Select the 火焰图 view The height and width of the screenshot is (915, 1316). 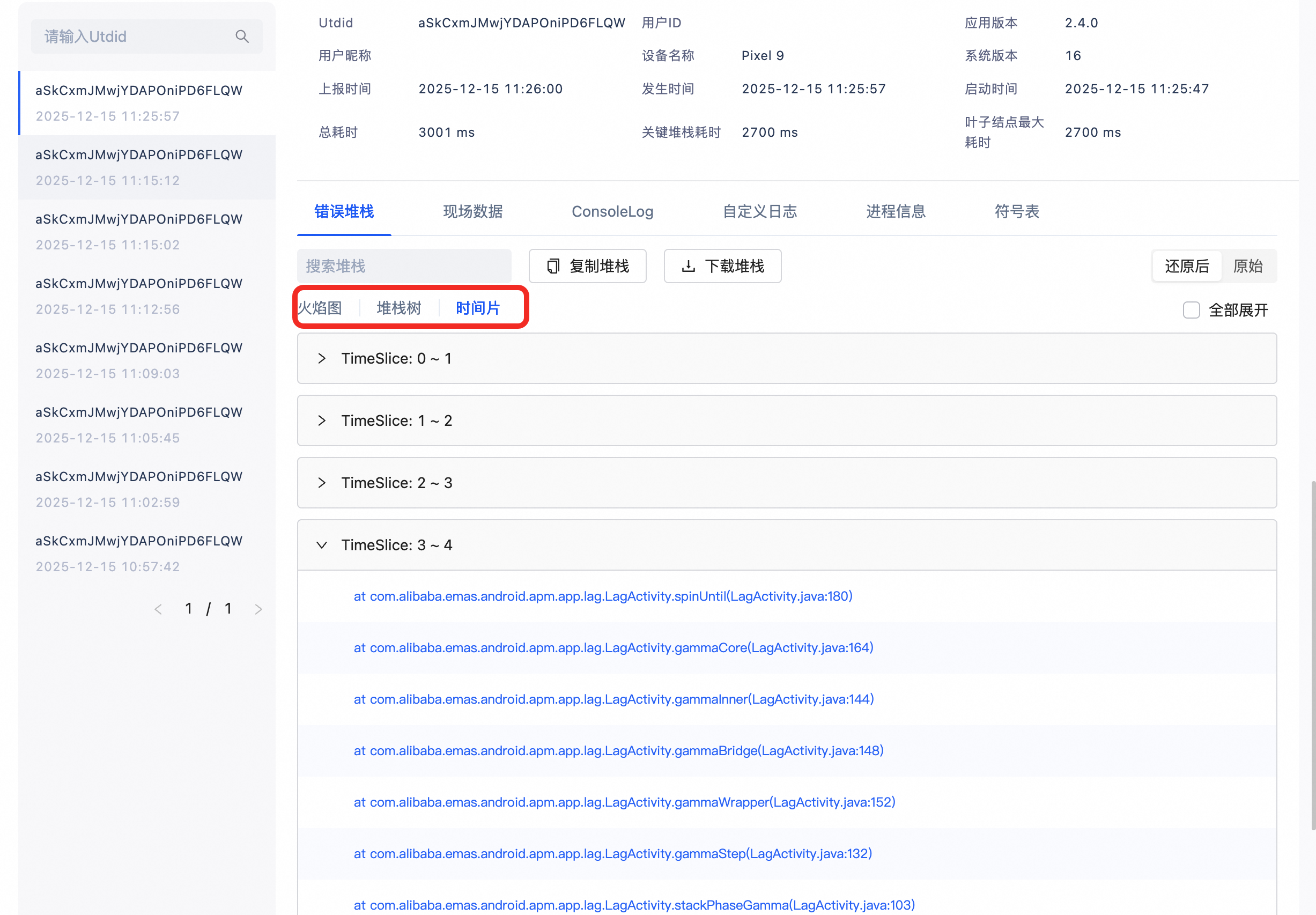pyautogui.click(x=320, y=308)
